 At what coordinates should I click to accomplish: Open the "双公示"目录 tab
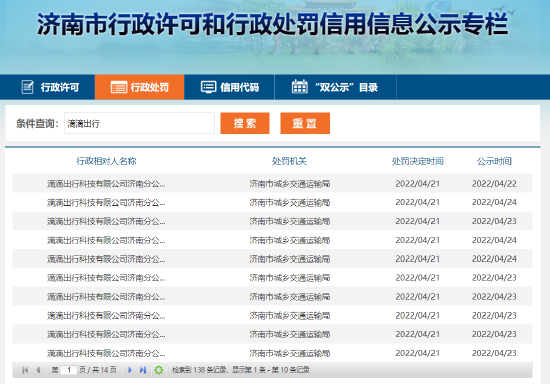coord(335,87)
